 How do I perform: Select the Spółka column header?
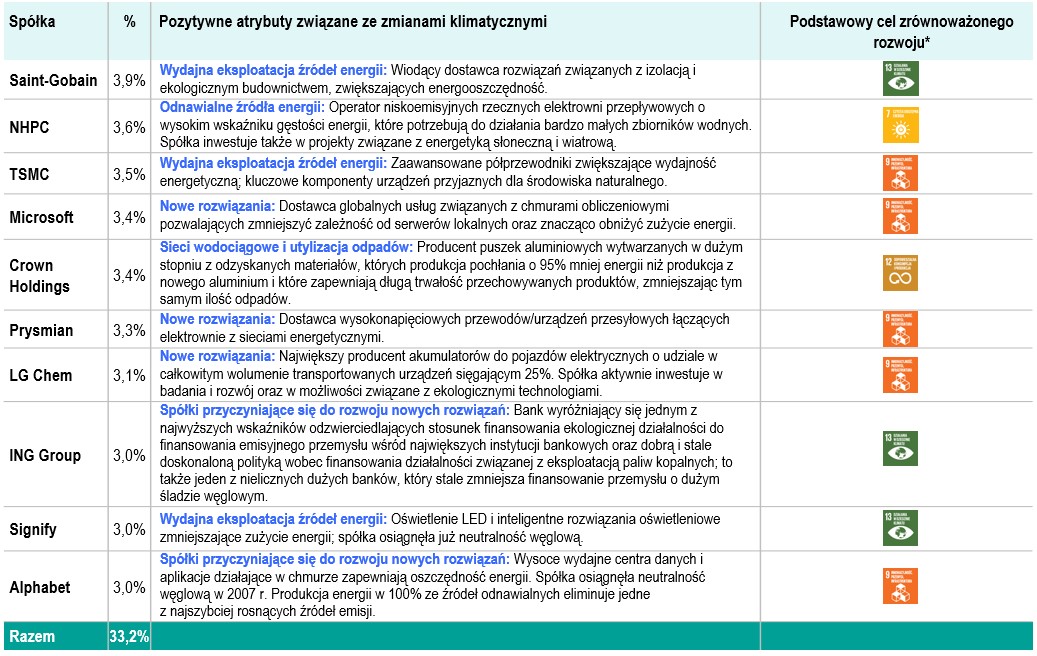click(32, 22)
